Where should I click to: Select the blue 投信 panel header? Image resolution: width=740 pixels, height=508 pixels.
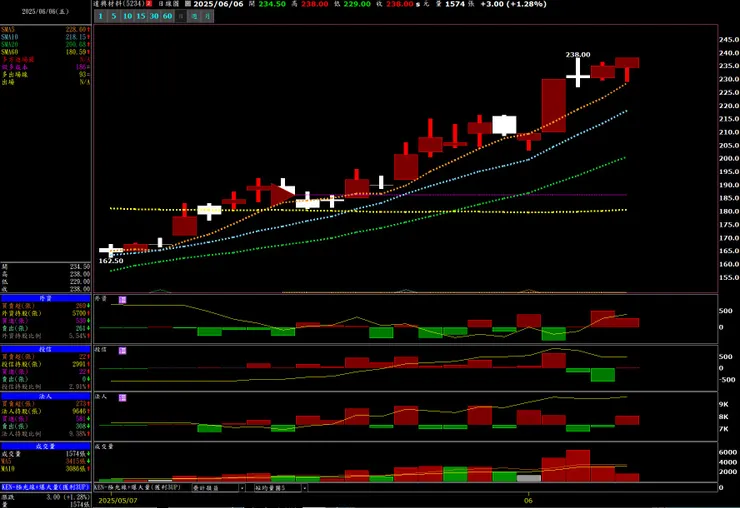(45, 349)
